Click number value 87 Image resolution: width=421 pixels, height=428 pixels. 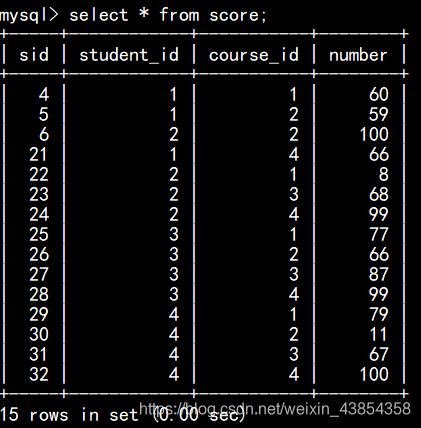[x=379, y=274]
